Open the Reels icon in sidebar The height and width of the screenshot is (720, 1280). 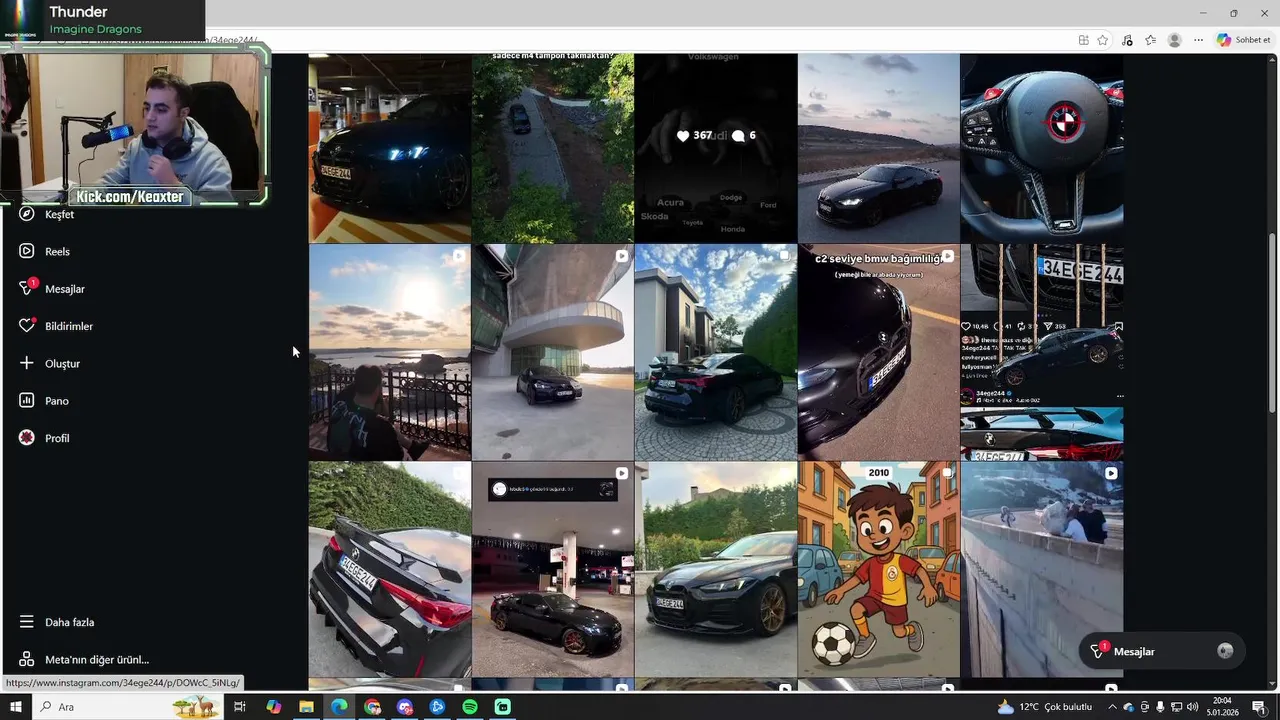(27, 251)
